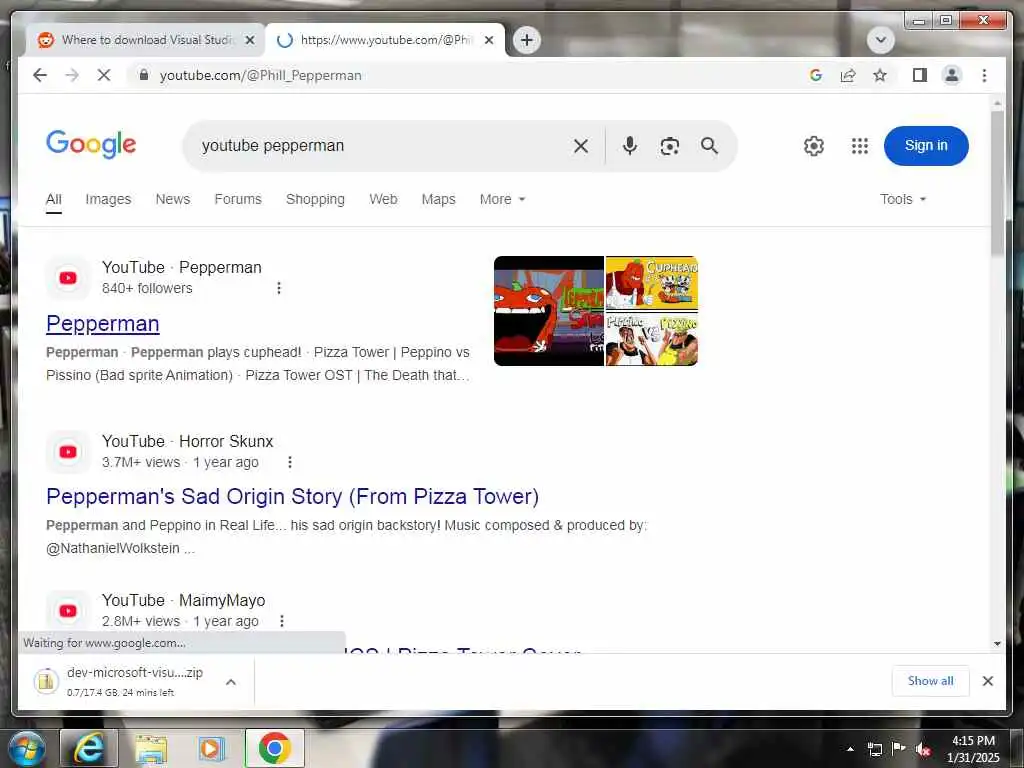
Task: Open Chrome's three-dot menu
Action: tap(984, 75)
